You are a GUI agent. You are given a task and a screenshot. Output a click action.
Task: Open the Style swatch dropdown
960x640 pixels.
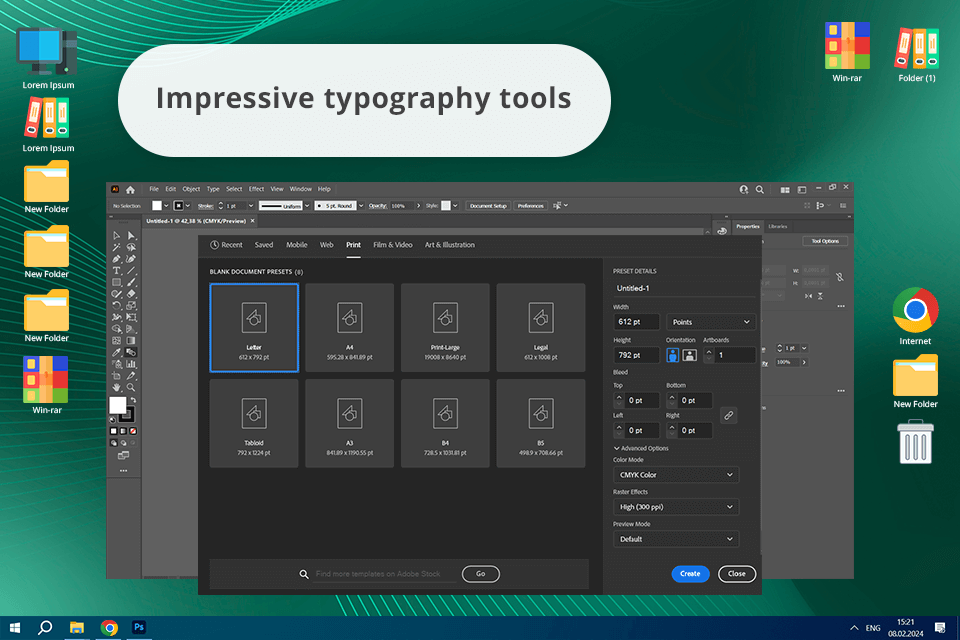point(455,206)
